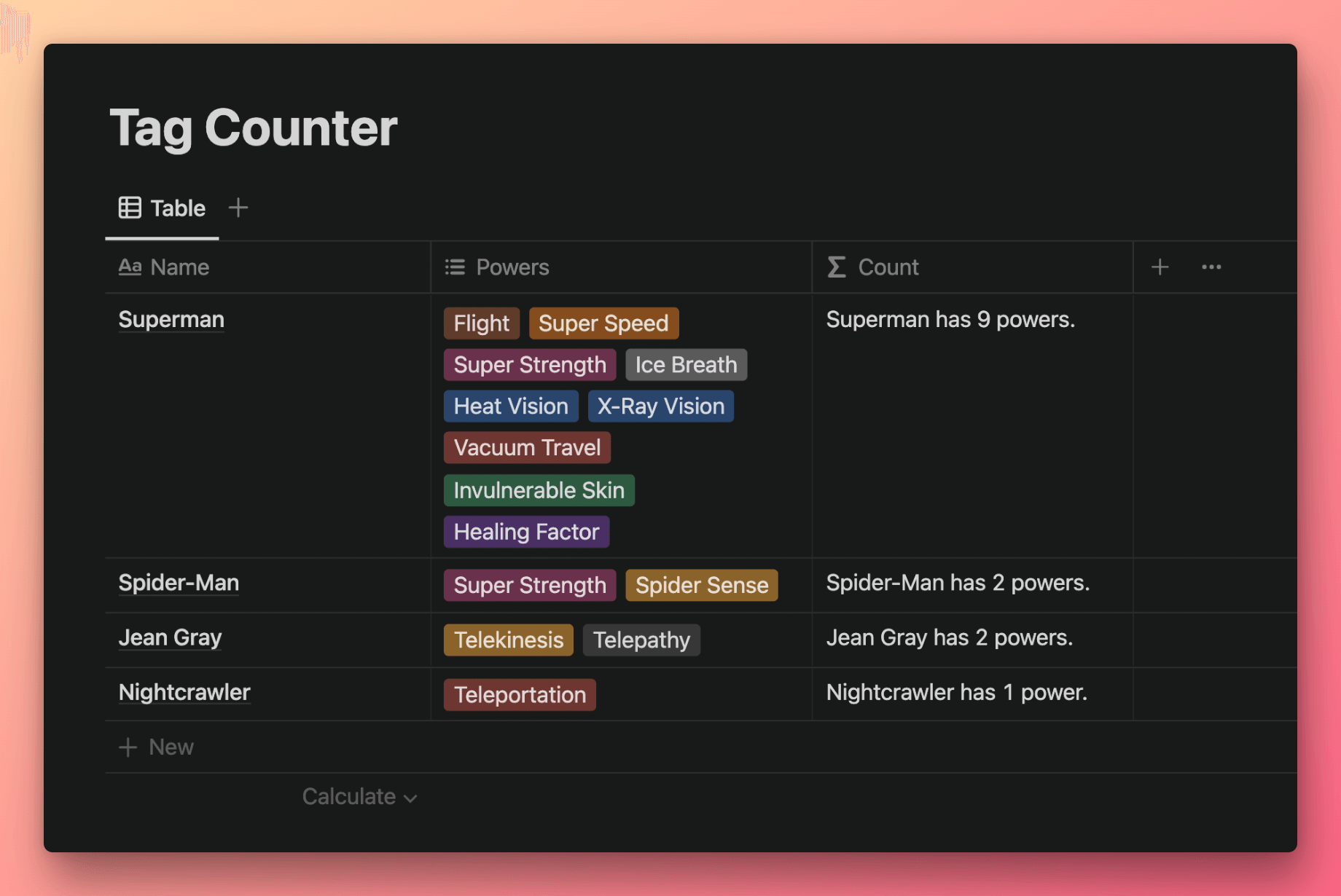
Task: Click the Vacuum Travel tag
Action: (x=527, y=448)
